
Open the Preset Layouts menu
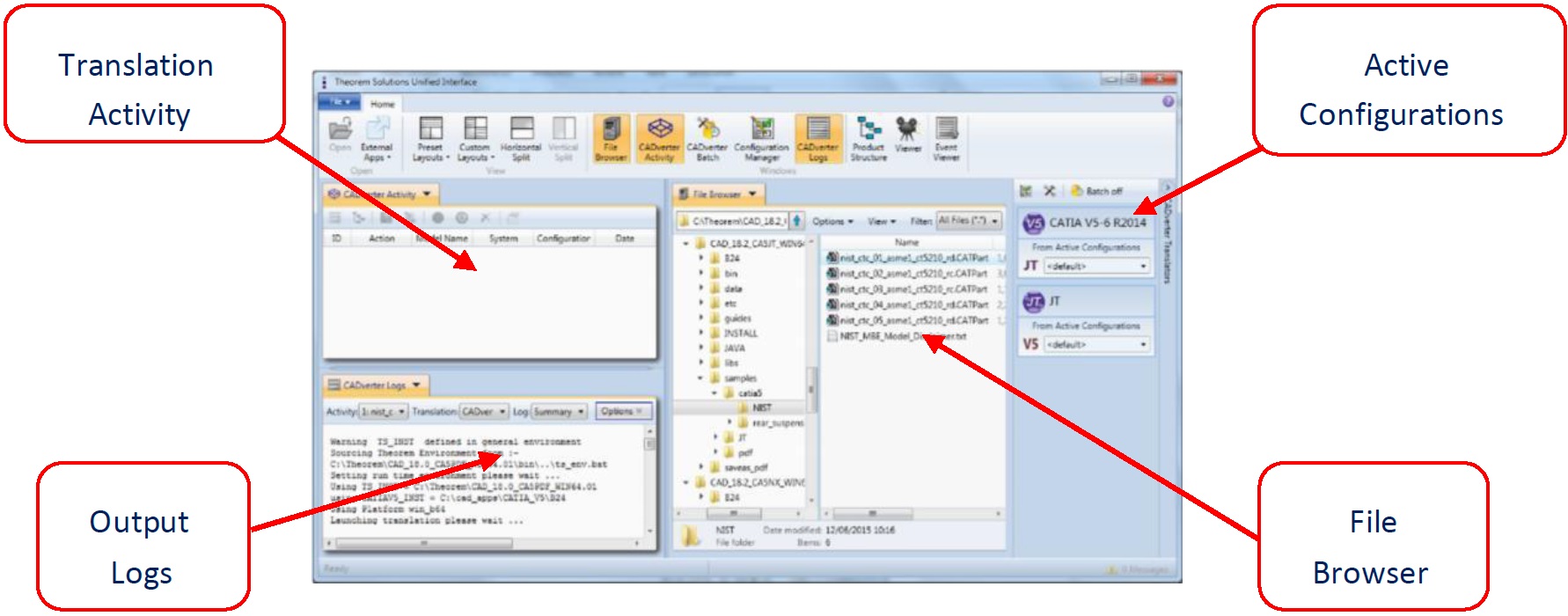[430, 140]
